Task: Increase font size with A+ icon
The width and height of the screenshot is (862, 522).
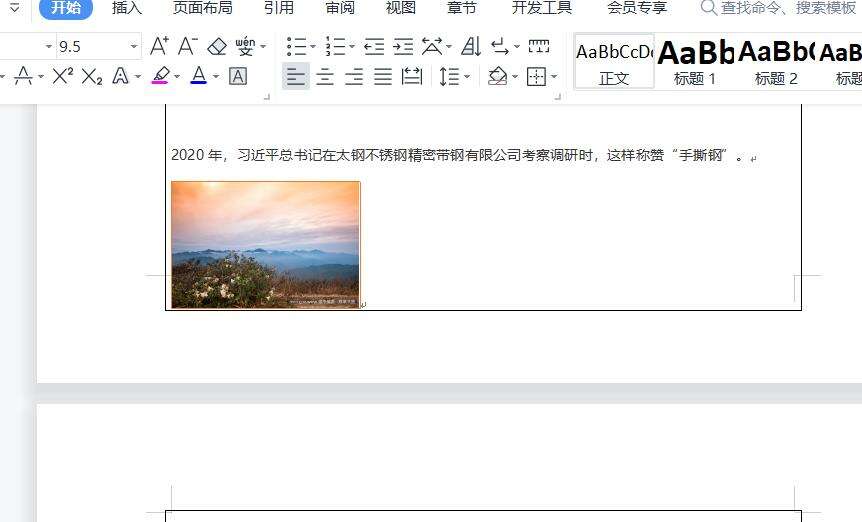Action: pos(159,46)
